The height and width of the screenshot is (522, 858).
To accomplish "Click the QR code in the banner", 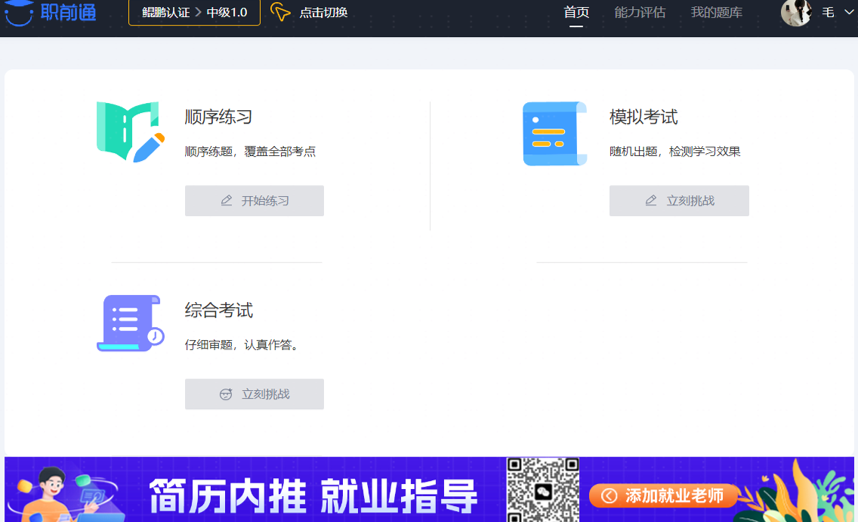I will [x=543, y=490].
